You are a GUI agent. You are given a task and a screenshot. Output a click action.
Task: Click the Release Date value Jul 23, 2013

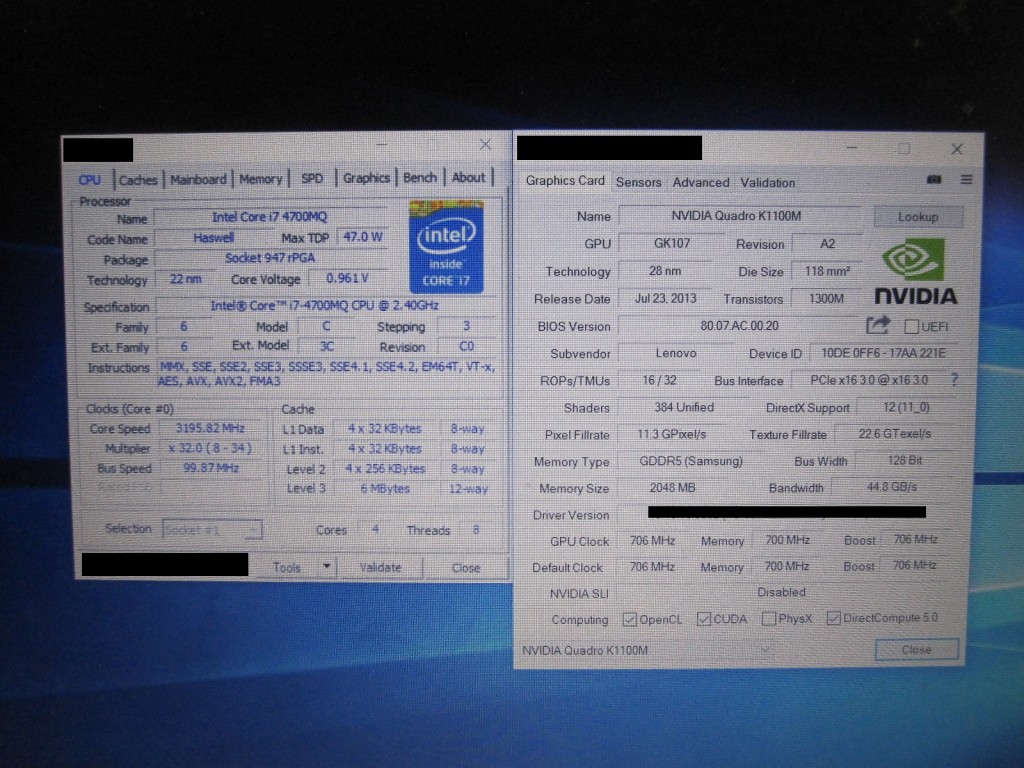coord(665,298)
